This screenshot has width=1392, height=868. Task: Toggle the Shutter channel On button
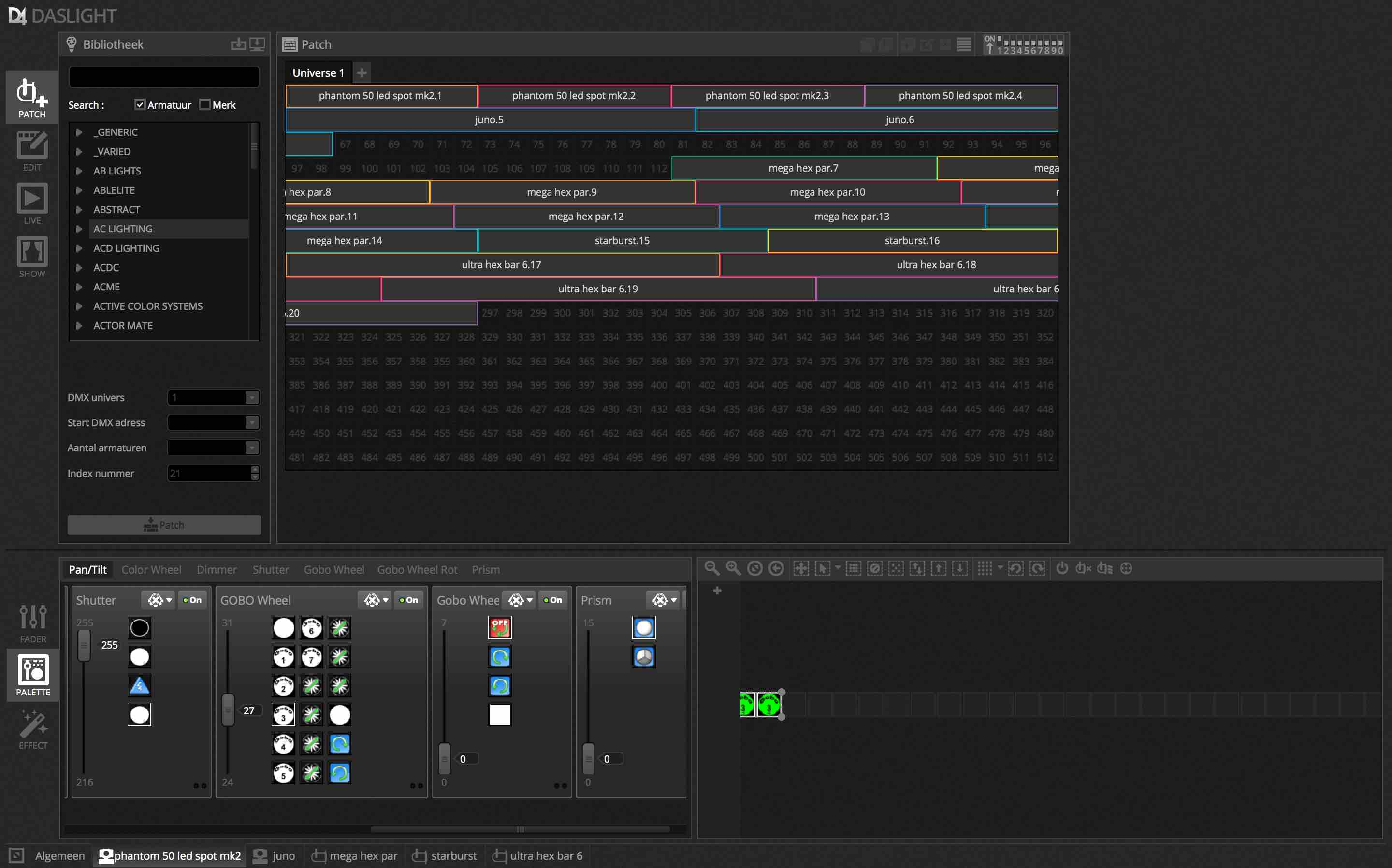(x=192, y=600)
